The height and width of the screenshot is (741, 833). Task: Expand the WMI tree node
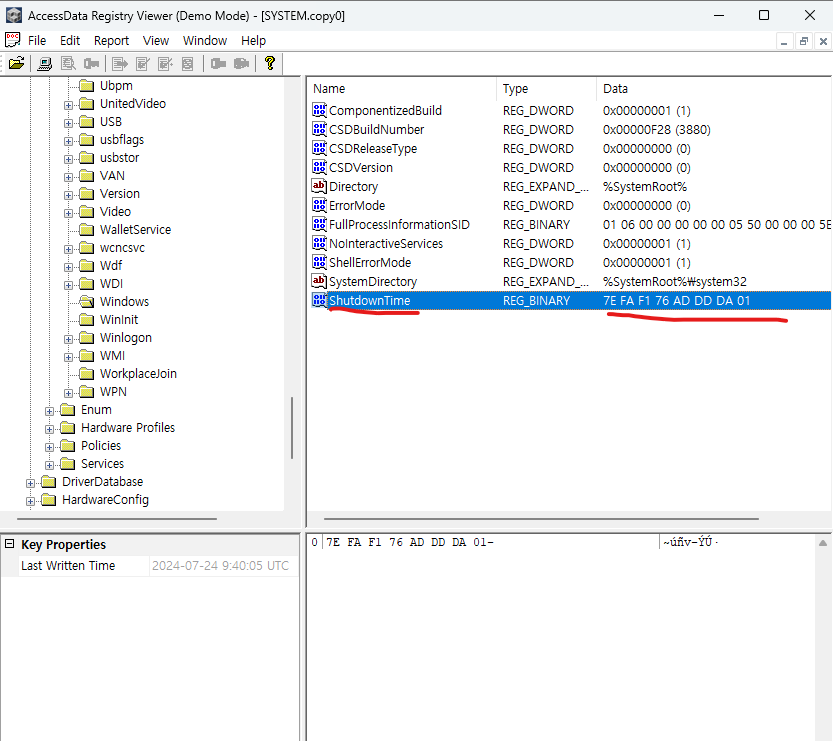69,357
